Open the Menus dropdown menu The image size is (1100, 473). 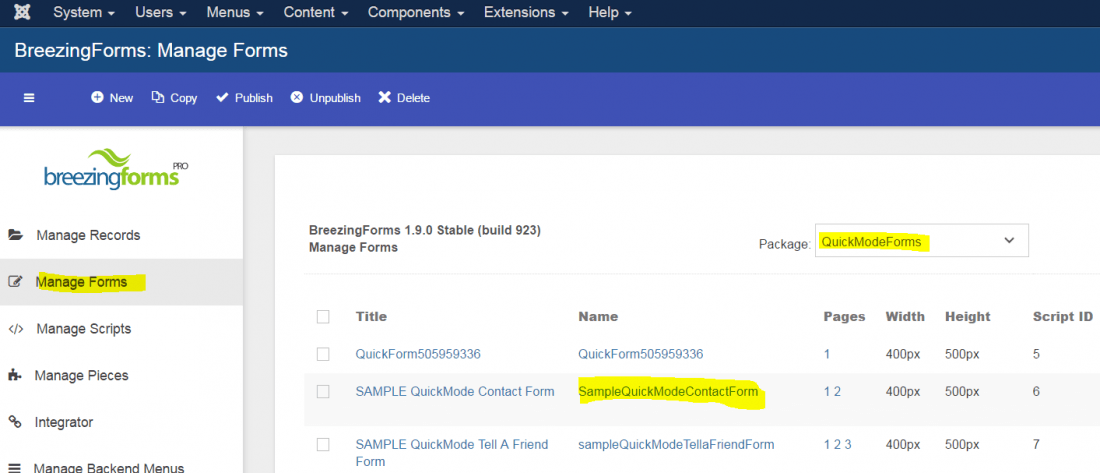coord(235,13)
